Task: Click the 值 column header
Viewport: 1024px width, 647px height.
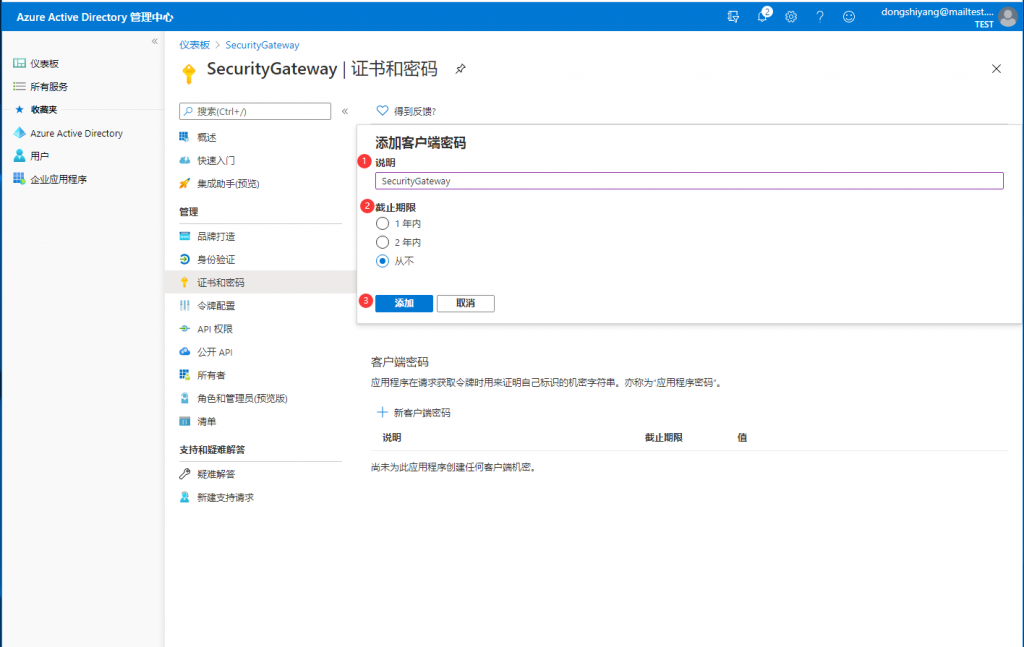Action: click(x=742, y=437)
